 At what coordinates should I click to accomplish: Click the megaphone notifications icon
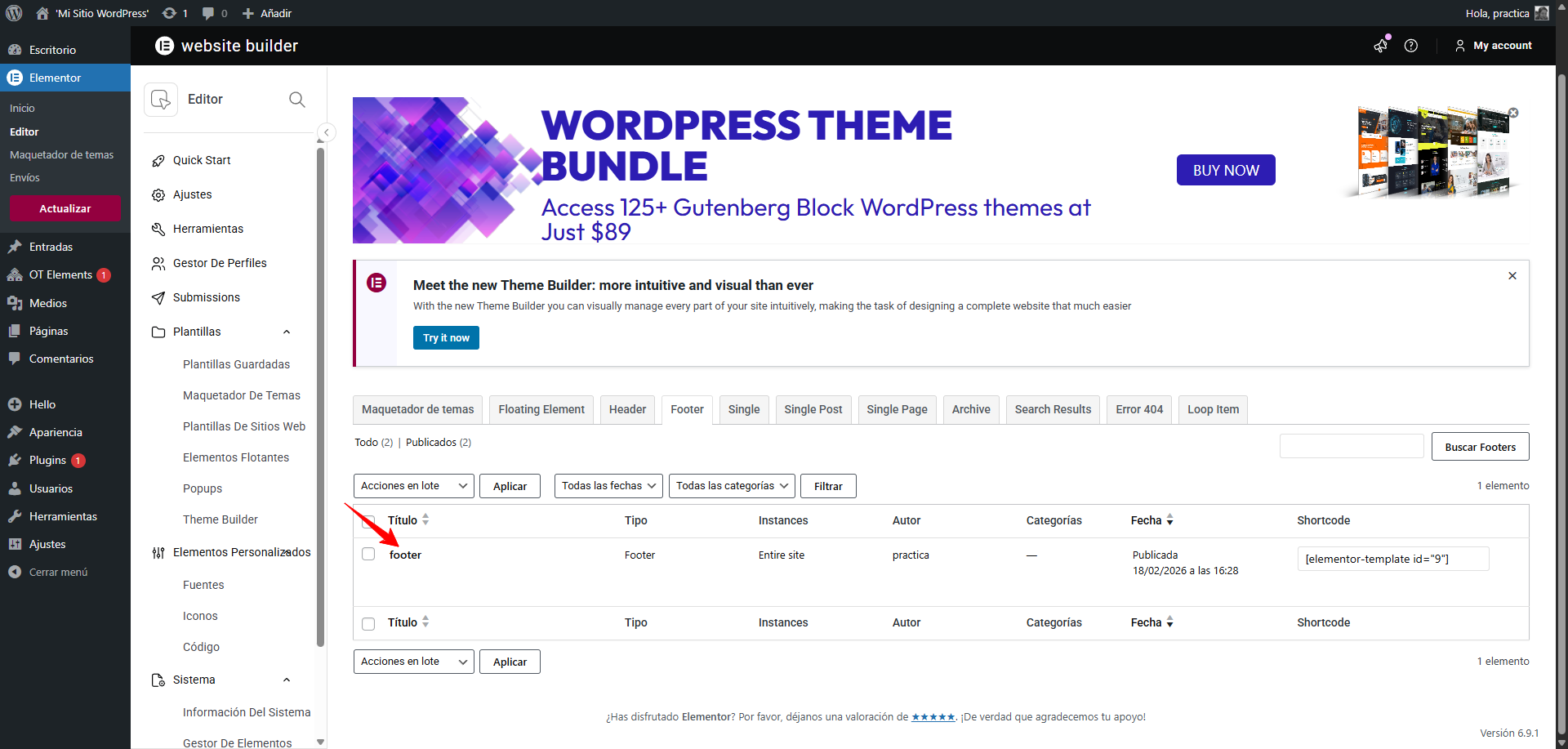[1380, 46]
